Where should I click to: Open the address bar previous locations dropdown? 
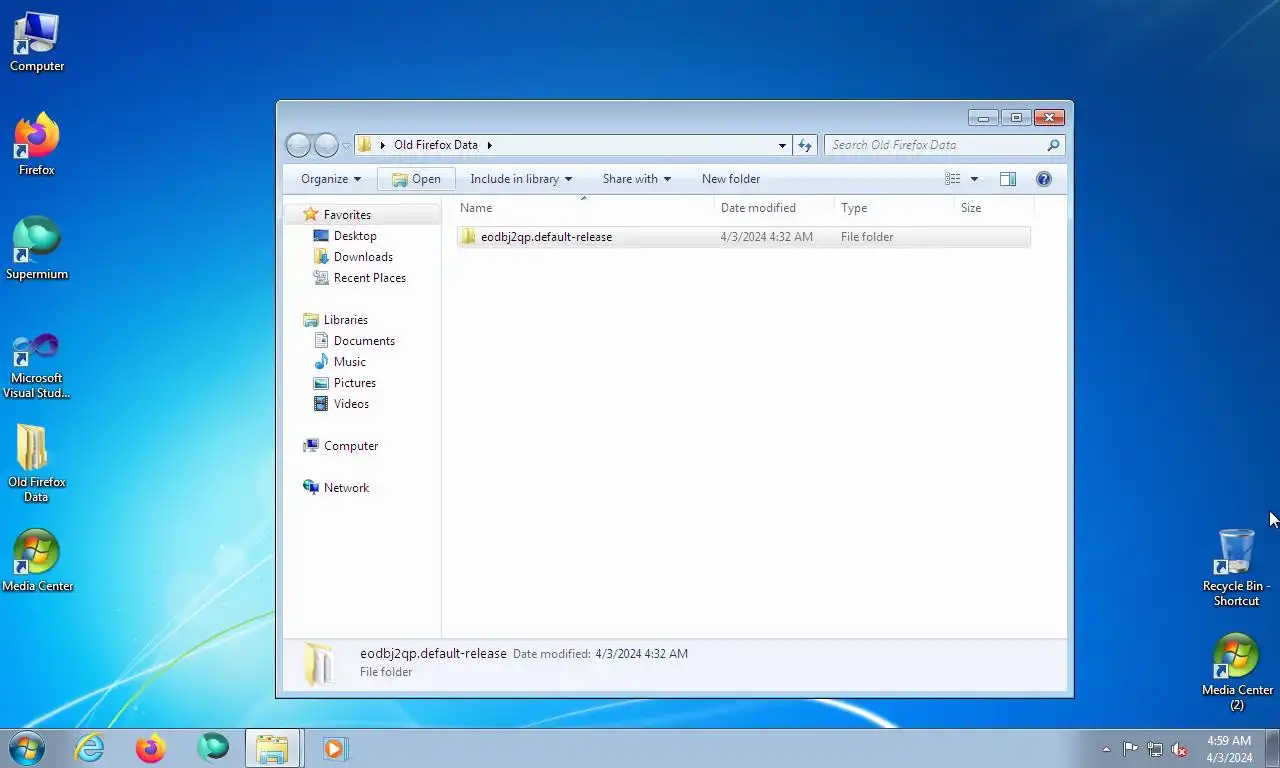pyautogui.click(x=782, y=145)
